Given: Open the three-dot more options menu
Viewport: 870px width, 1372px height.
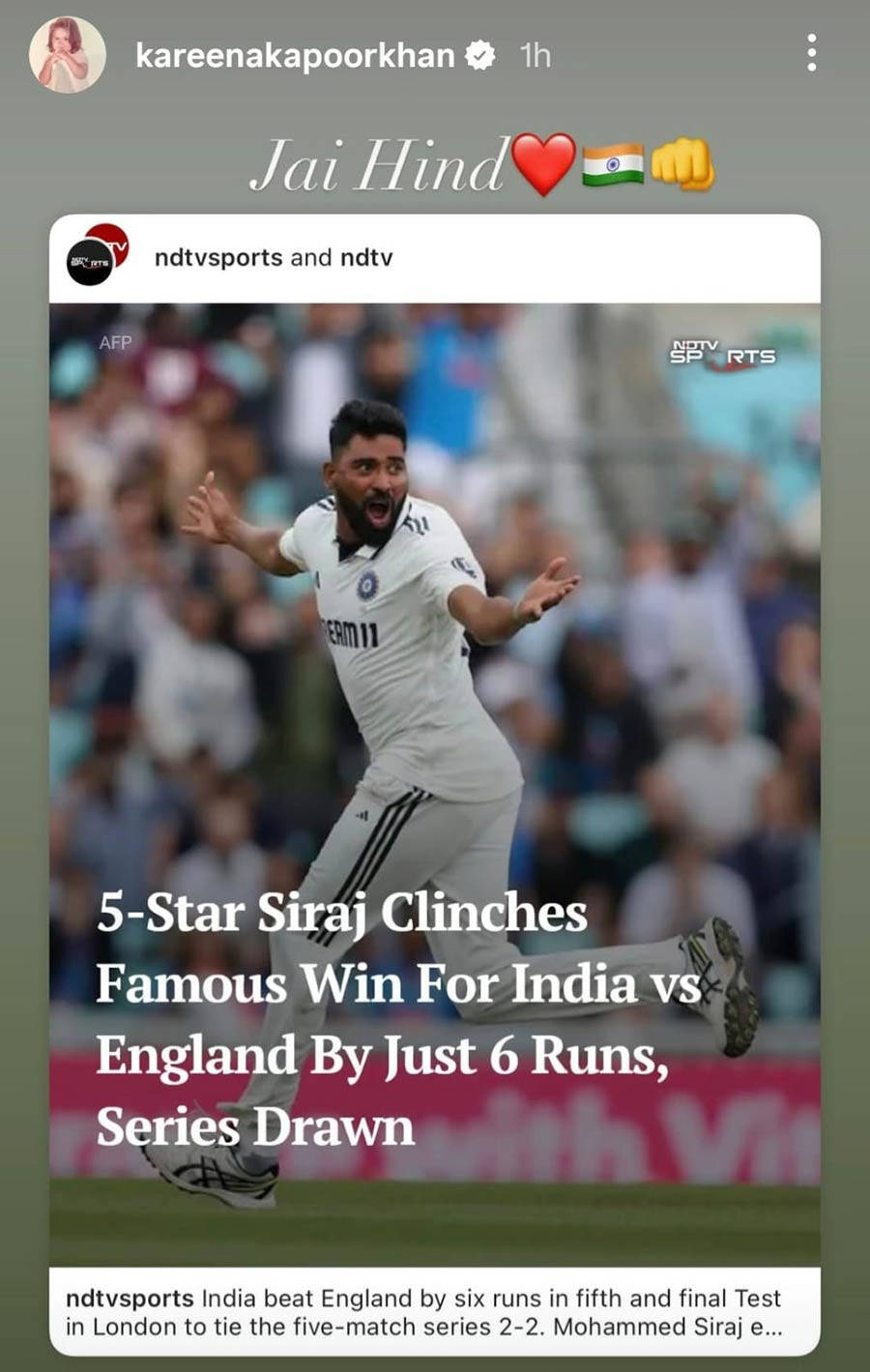Looking at the screenshot, I should tap(811, 53).
